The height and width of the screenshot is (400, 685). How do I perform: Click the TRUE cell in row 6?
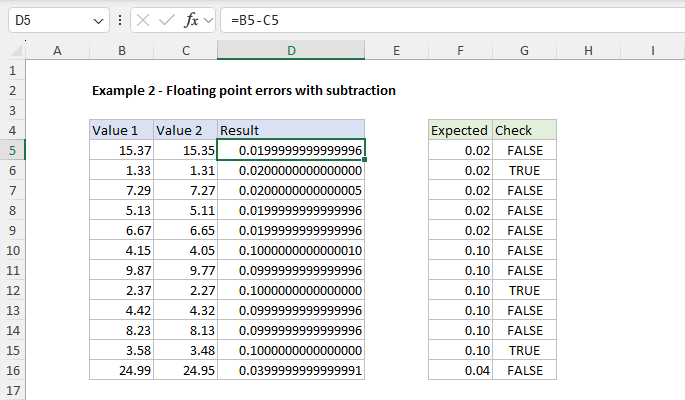pyautogui.click(x=524, y=170)
